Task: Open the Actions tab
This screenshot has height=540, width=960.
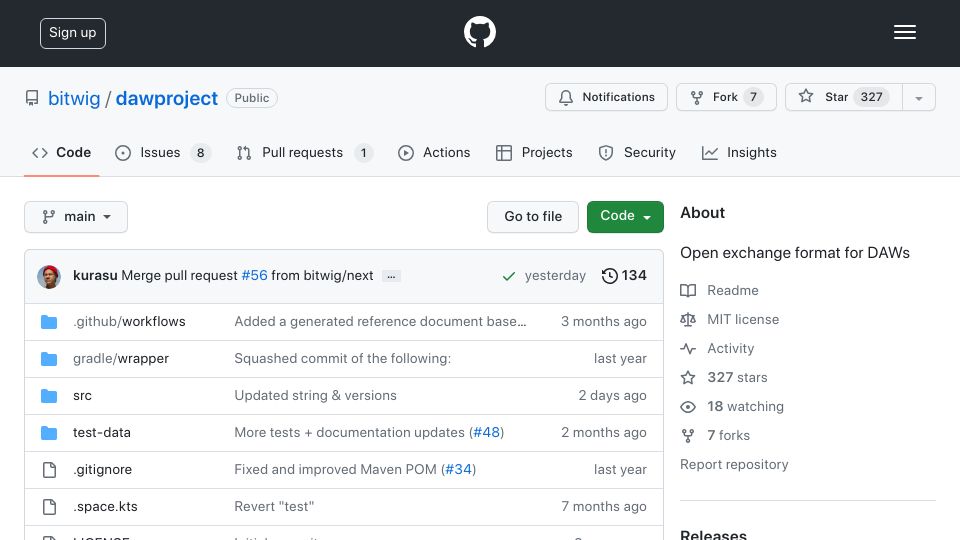Action: pos(434,152)
